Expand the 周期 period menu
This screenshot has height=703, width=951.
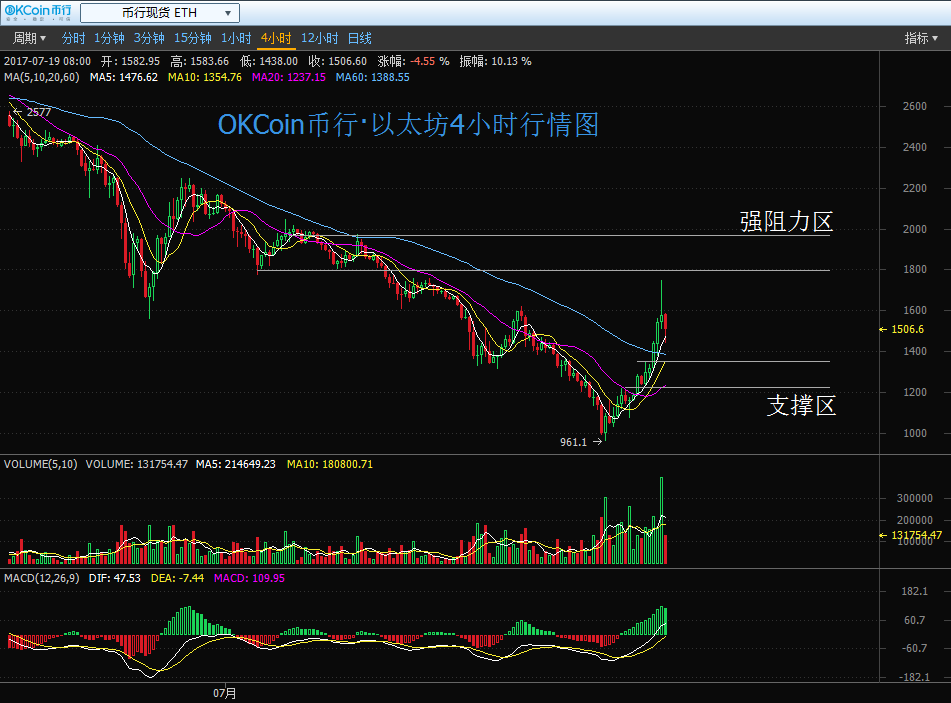pyautogui.click(x=29, y=38)
